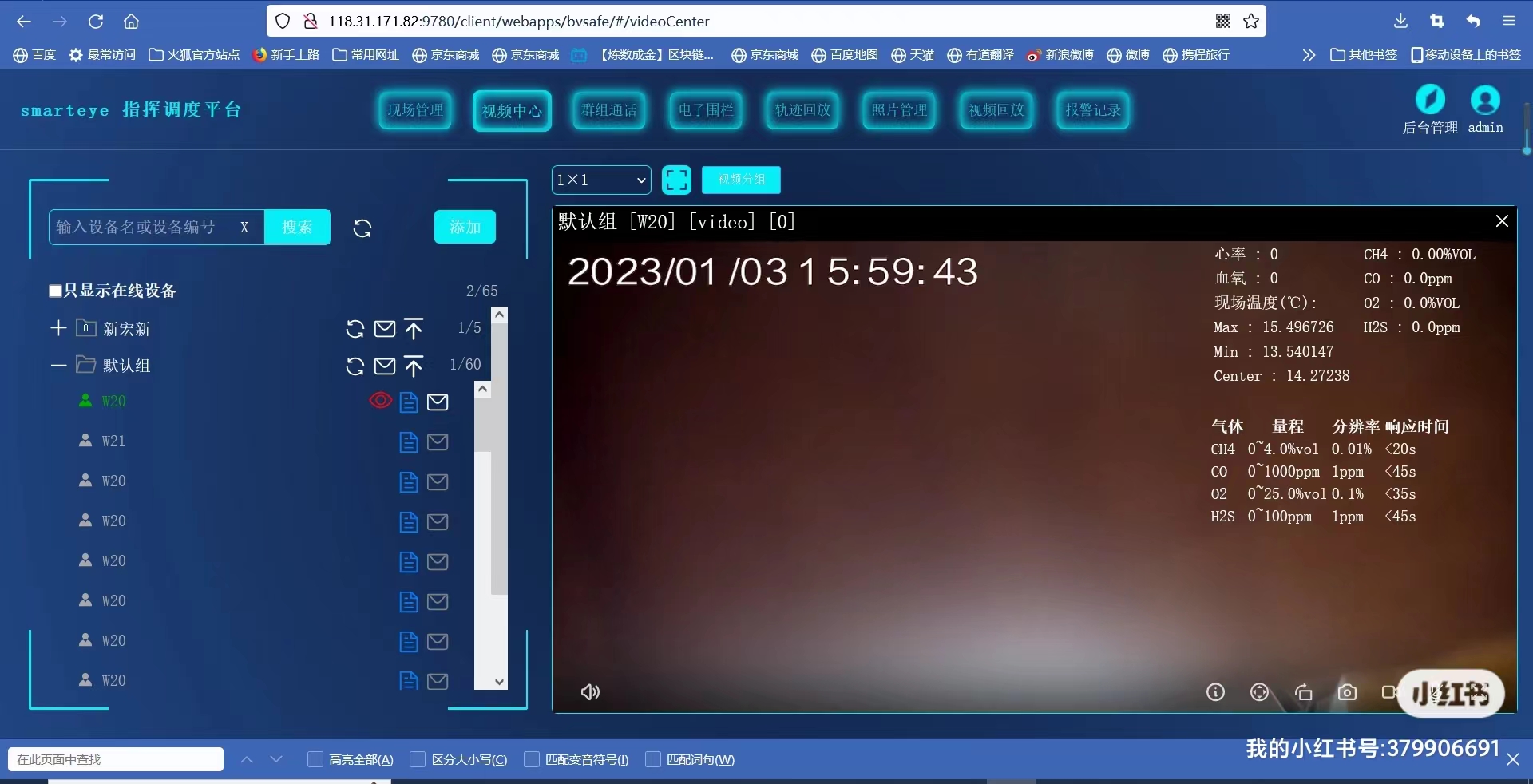Open the 常用网址 bookmarks folder

[x=366, y=55]
